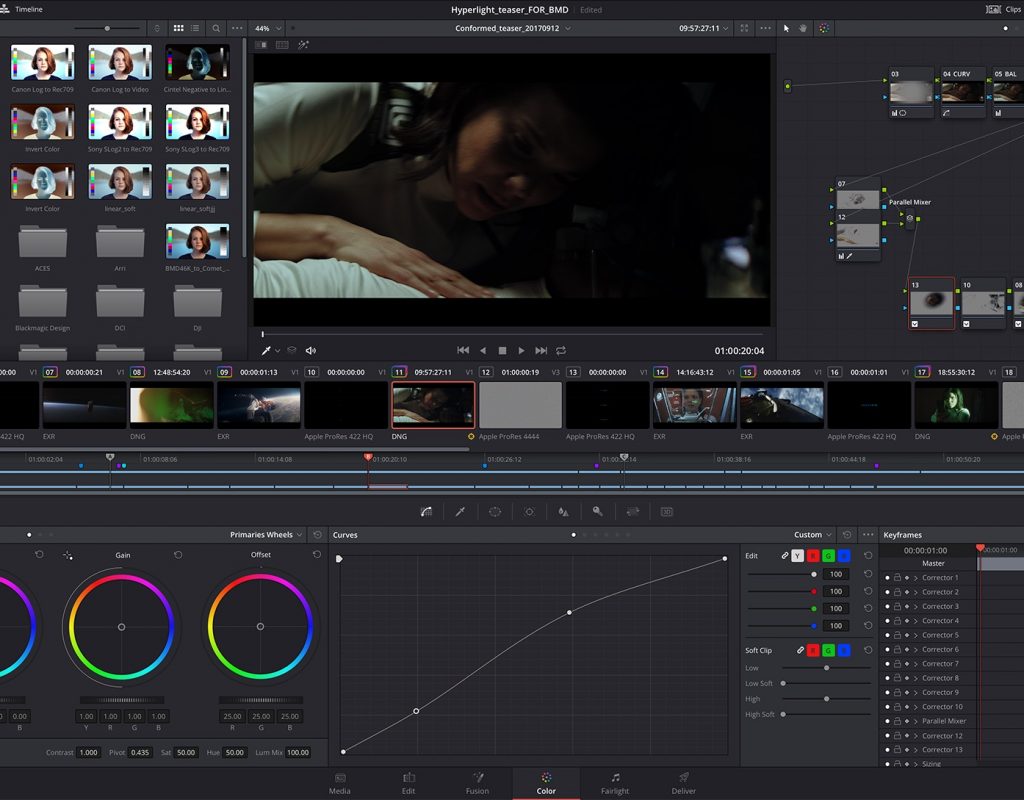The height and width of the screenshot is (800, 1024).
Task: Enable the green curve channel
Action: (x=829, y=556)
